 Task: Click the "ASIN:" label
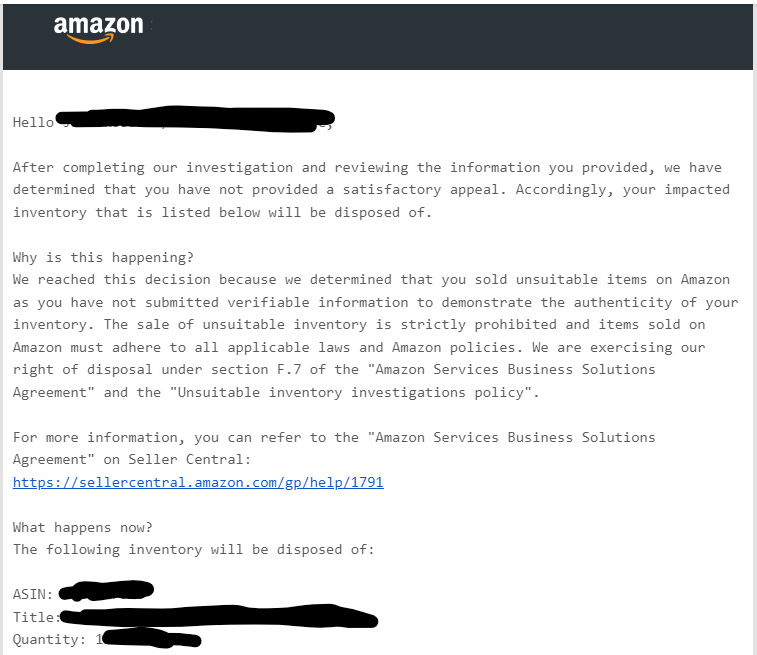pyautogui.click(x=33, y=594)
